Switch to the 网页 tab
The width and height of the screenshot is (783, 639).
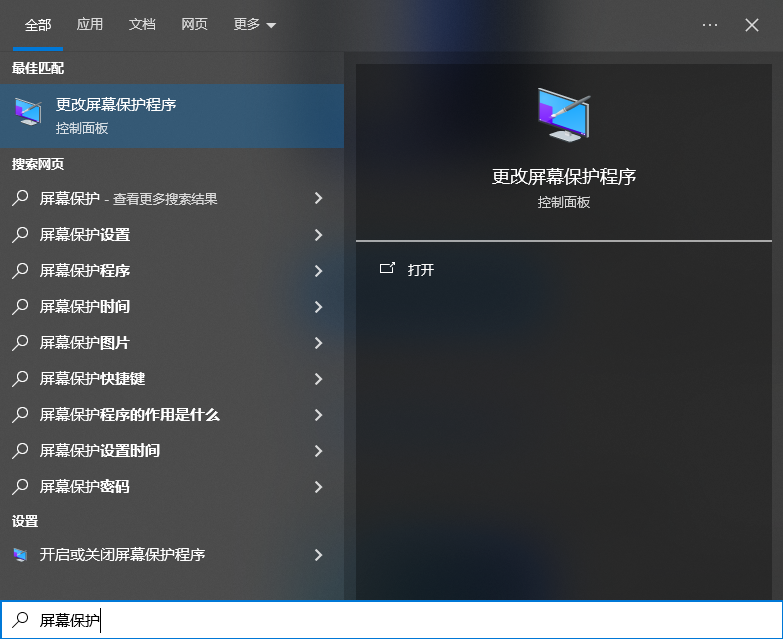[x=194, y=24]
